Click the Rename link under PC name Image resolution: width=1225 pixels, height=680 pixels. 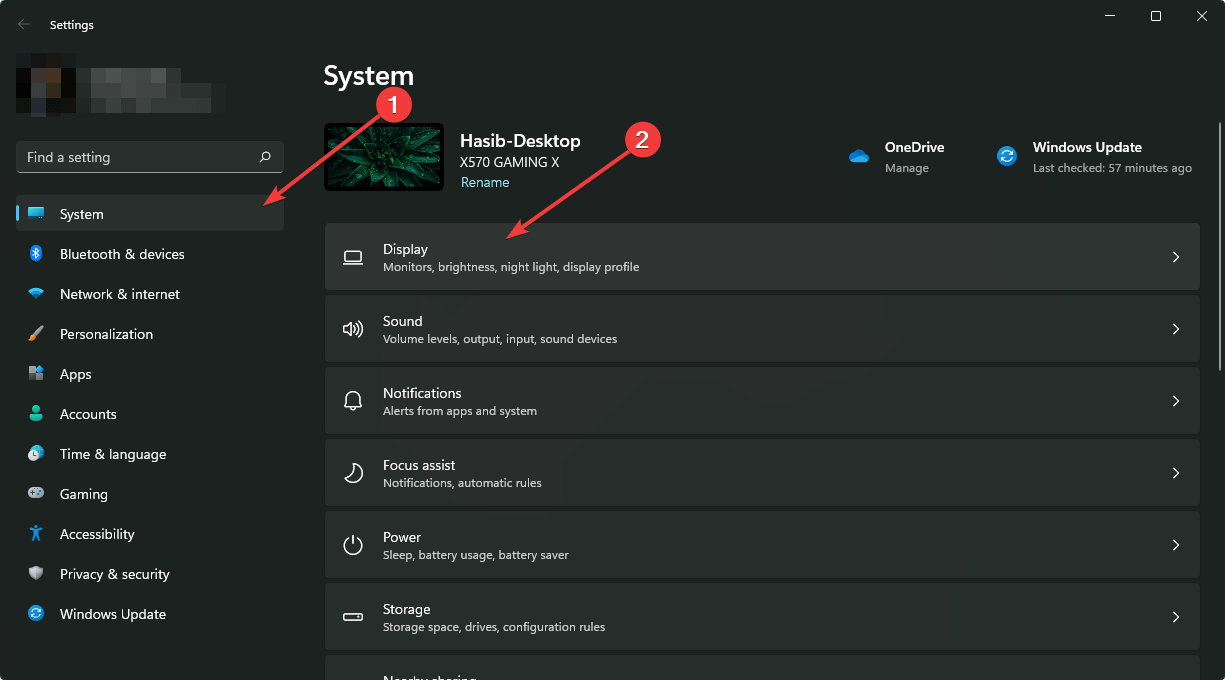[485, 182]
